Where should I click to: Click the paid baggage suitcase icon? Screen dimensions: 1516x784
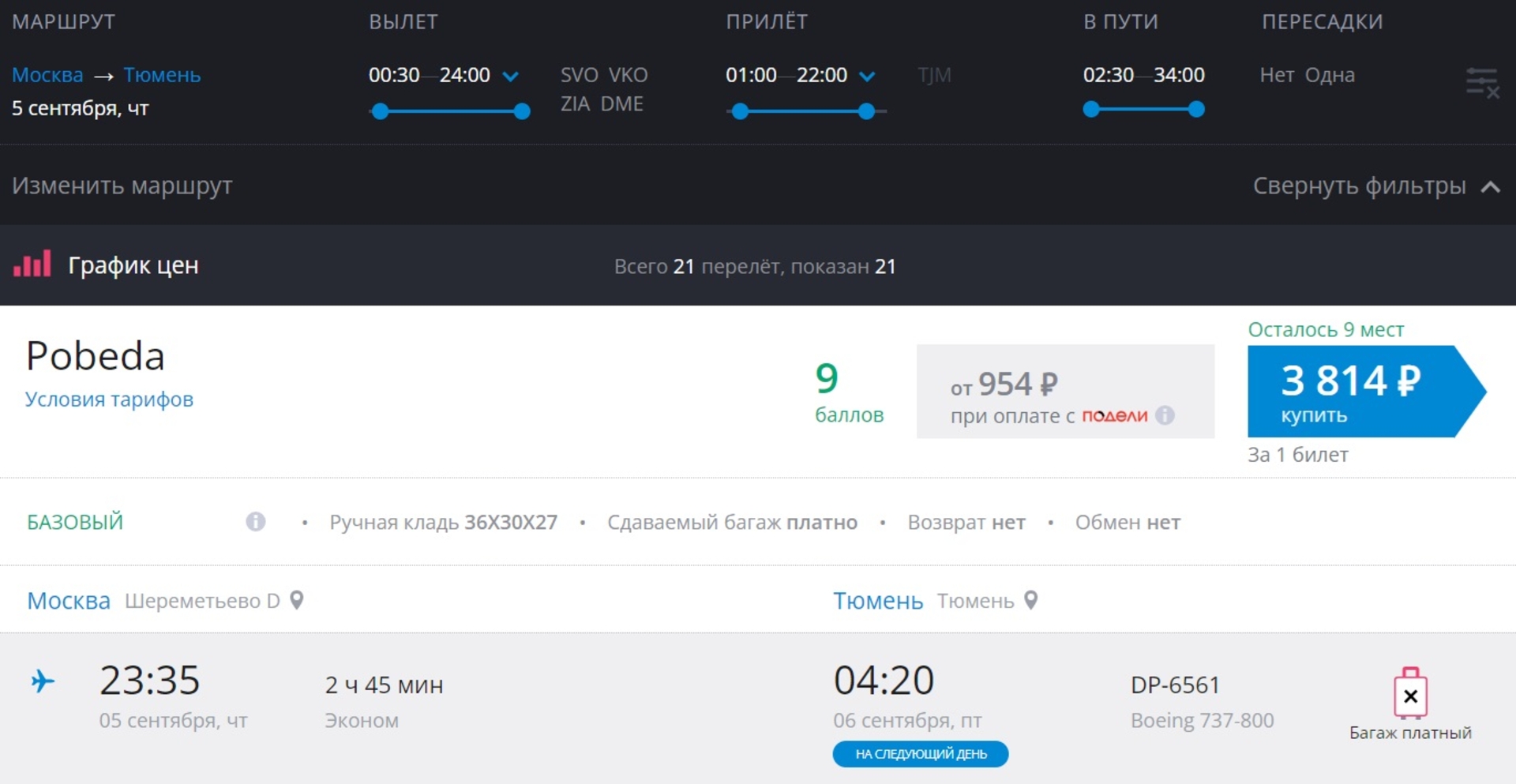(1410, 694)
